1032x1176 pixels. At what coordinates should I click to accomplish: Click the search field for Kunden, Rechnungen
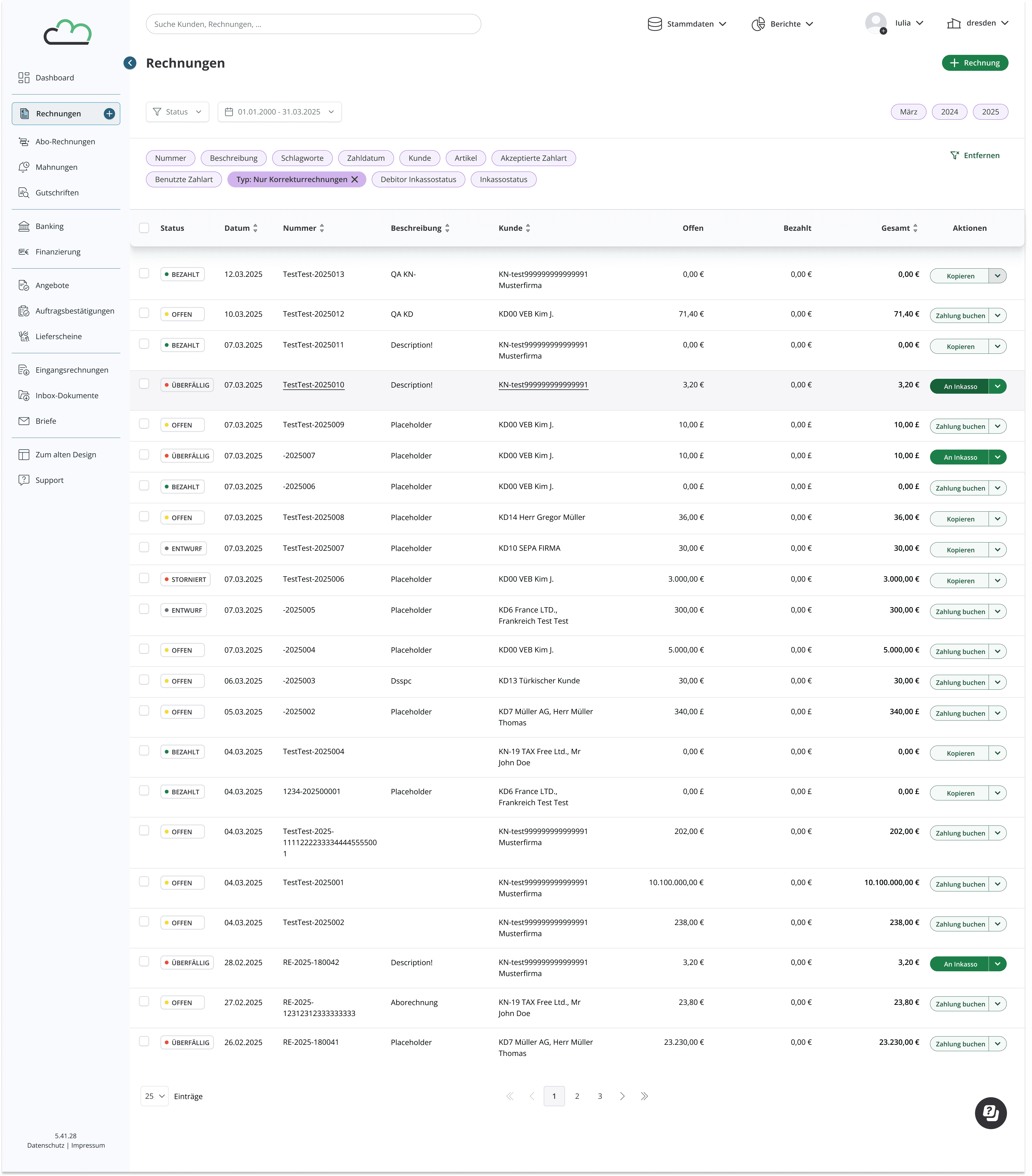(x=313, y=24)
